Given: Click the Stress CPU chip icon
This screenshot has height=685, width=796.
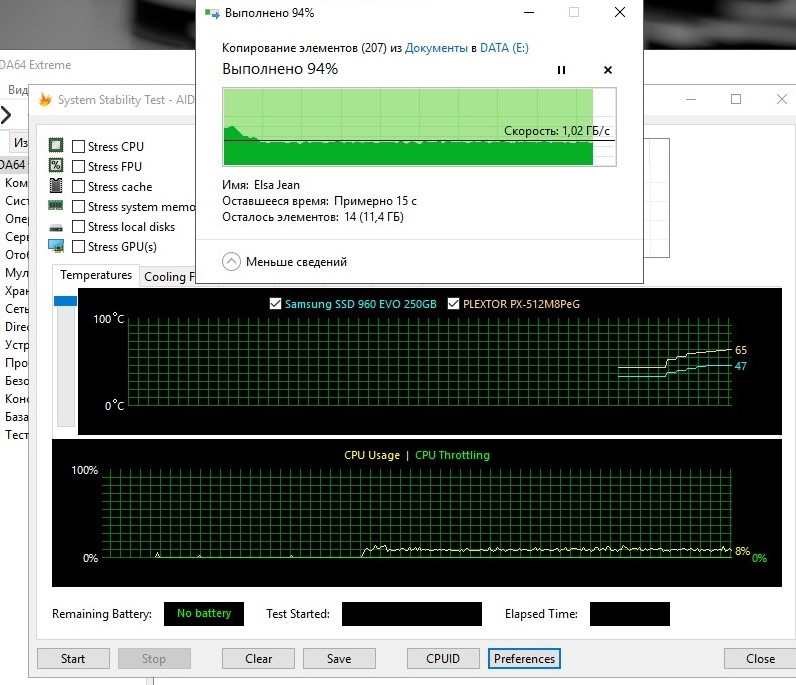Looking at the screenshot, I should pos(56,146).
